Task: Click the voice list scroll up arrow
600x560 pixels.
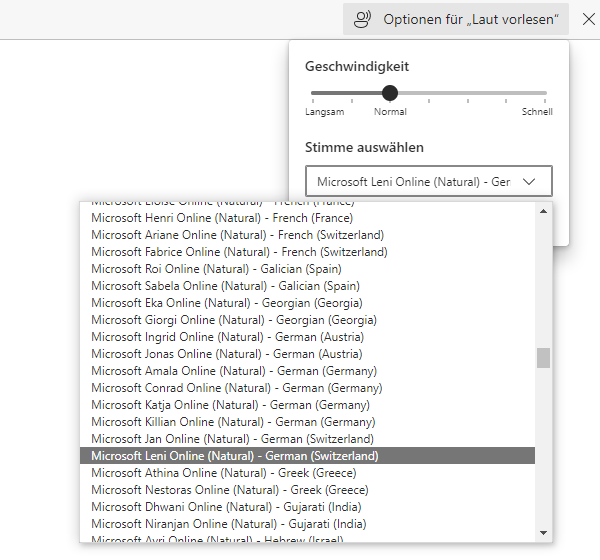Action: click(x=543, y=211)
